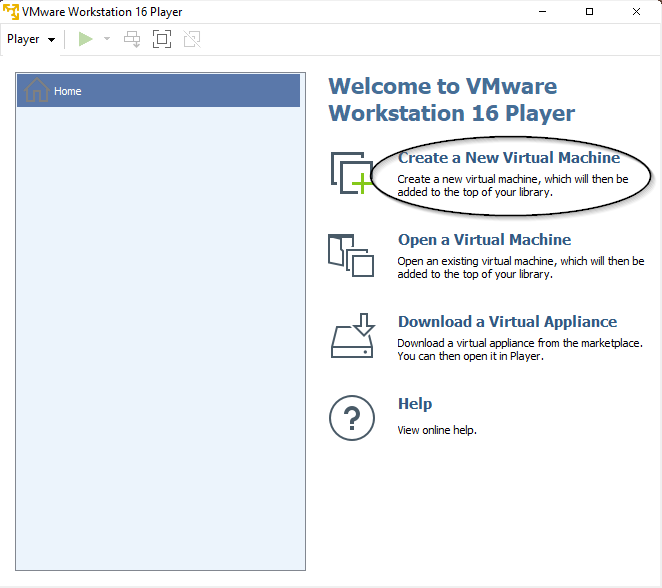The image size is (662, 588).
Task: Click 'Open an existing virtual machine' description
Action: (x=521, y=268)
